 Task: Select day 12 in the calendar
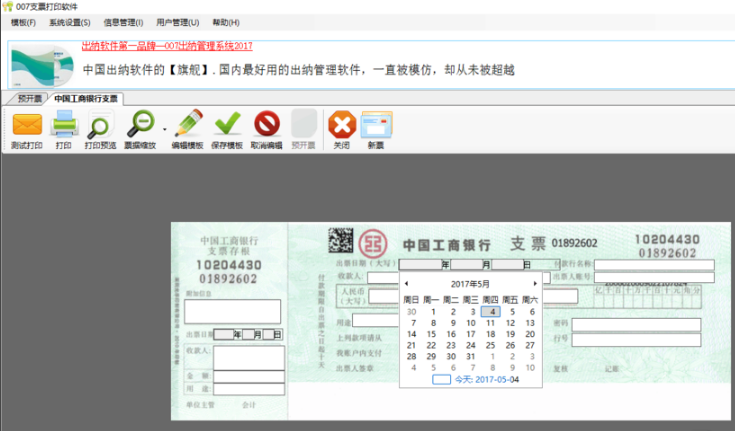click(x=510, y=323)
